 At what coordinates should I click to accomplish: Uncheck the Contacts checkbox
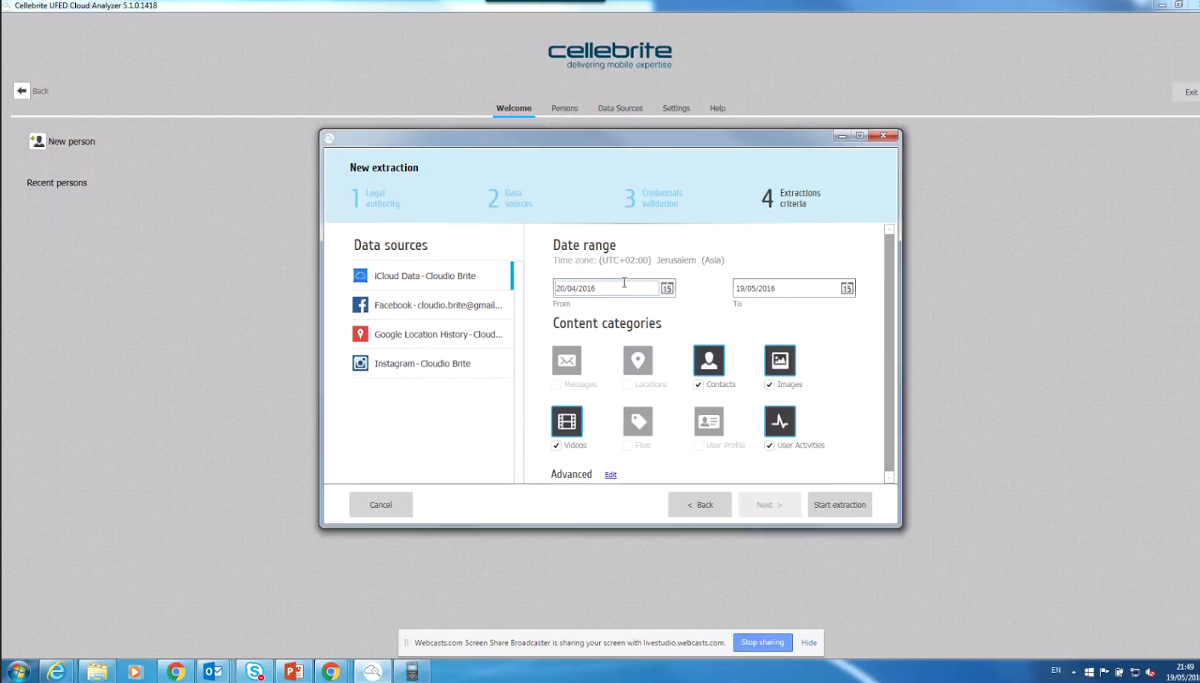point(698,385)
